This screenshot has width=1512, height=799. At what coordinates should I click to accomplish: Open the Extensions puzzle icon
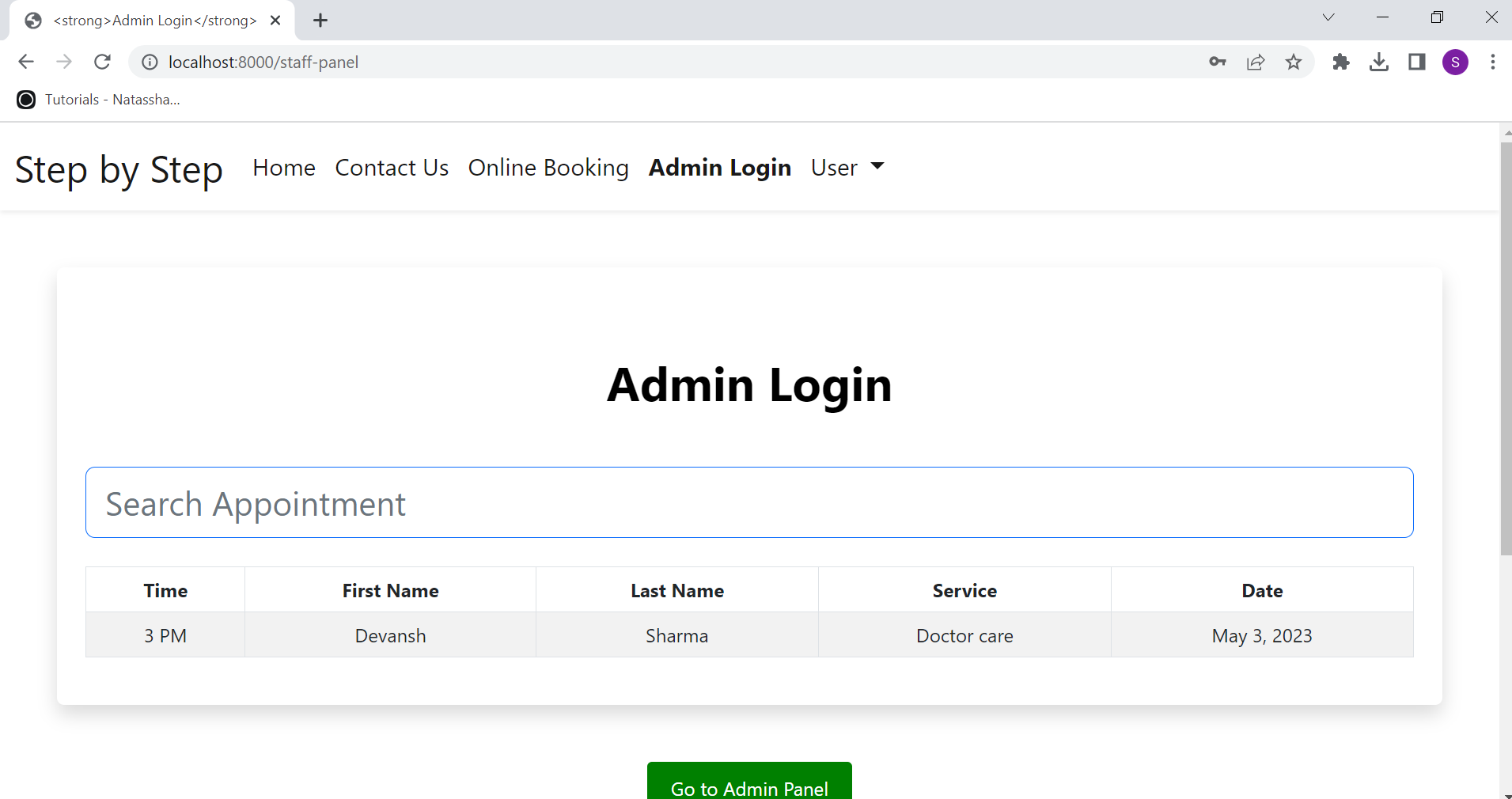pyautogui.click(x=1341, y=62)
